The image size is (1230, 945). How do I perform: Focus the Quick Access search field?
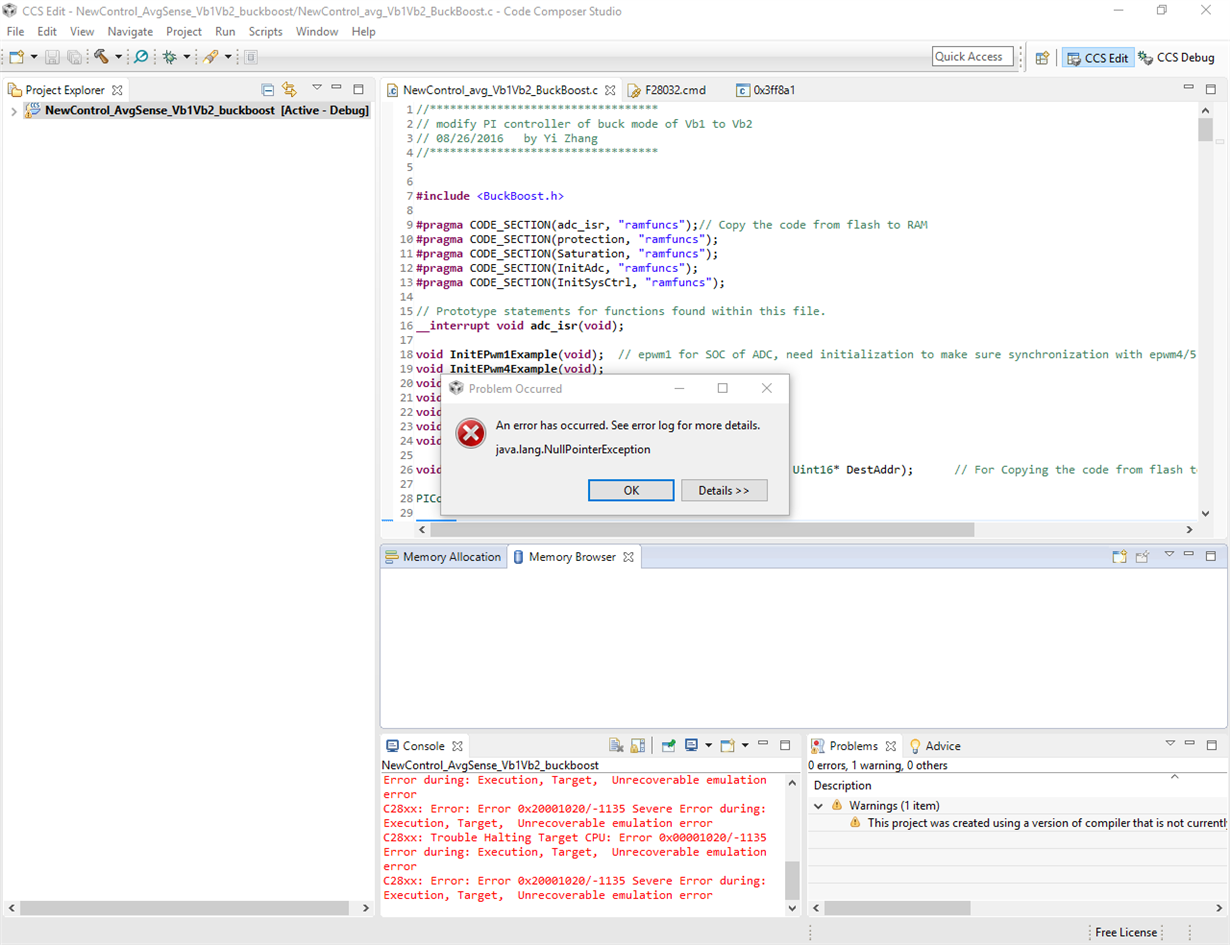point(972,57)
